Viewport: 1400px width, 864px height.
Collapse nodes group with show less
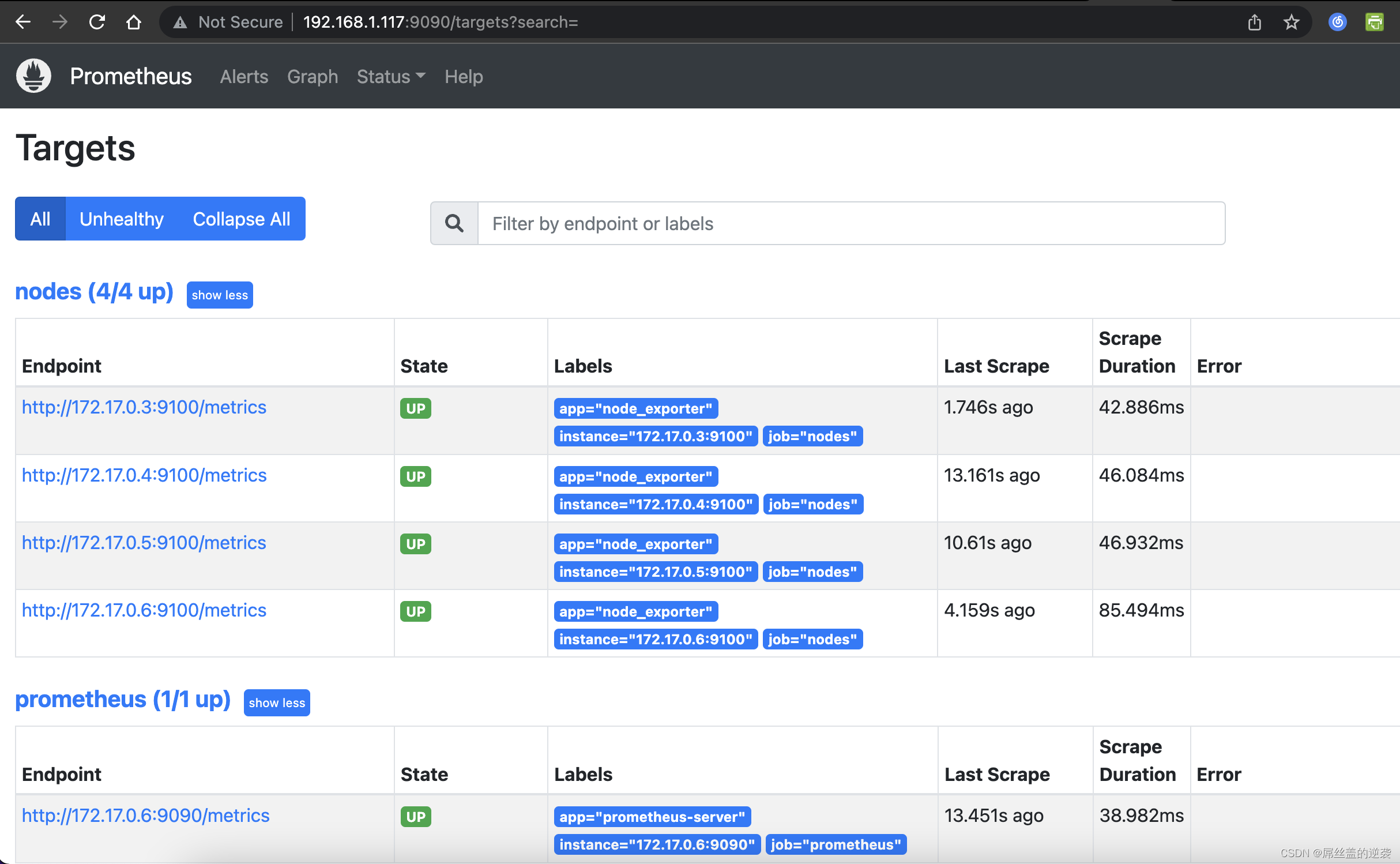point(220,295)
